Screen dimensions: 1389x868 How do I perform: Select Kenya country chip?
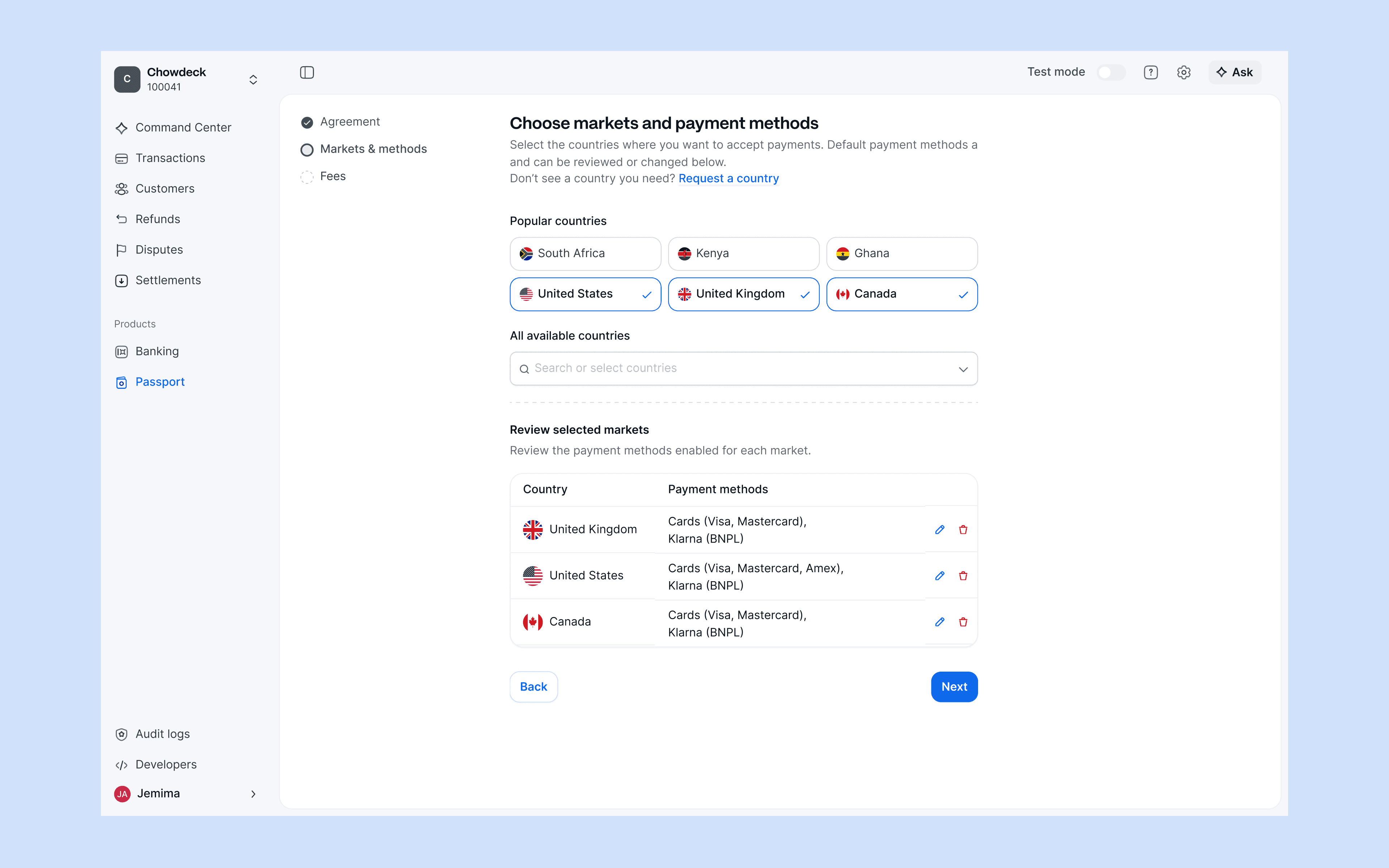point(743,253)
